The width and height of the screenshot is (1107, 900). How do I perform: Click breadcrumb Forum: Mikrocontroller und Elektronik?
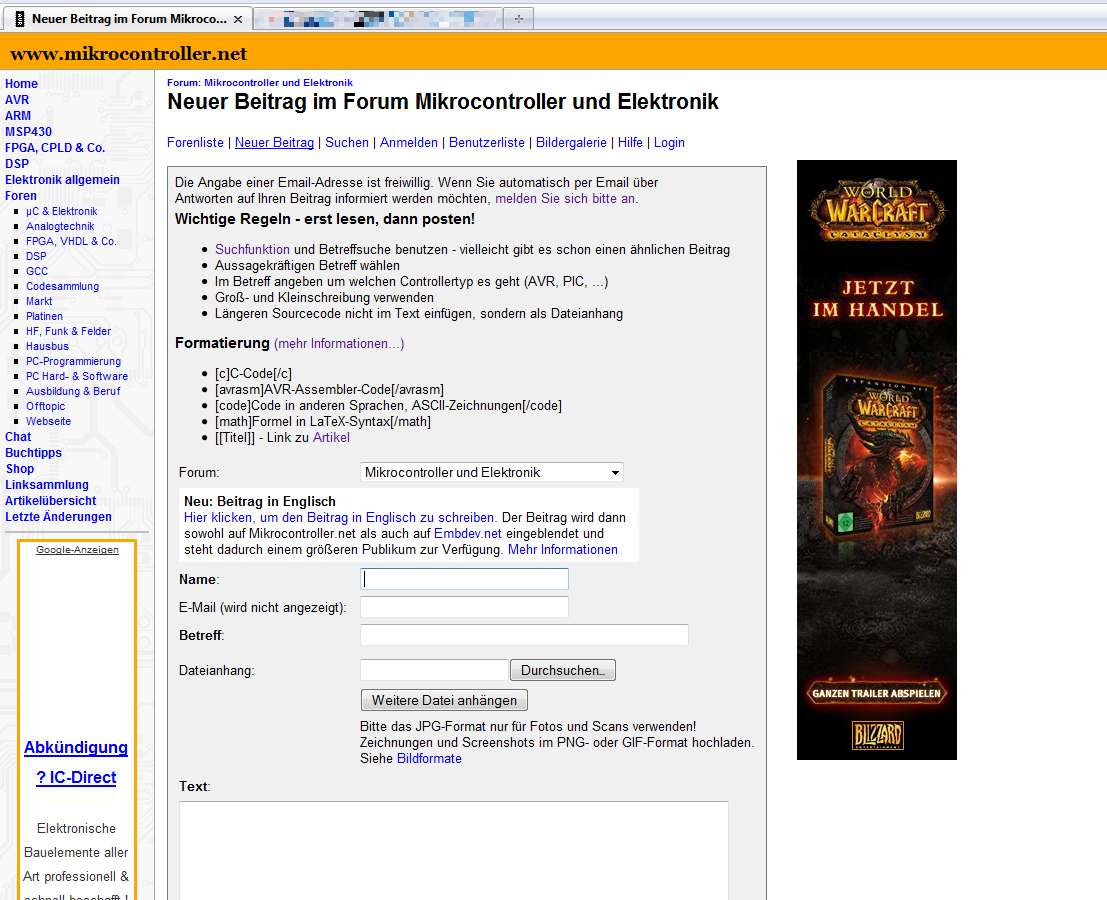259,83
